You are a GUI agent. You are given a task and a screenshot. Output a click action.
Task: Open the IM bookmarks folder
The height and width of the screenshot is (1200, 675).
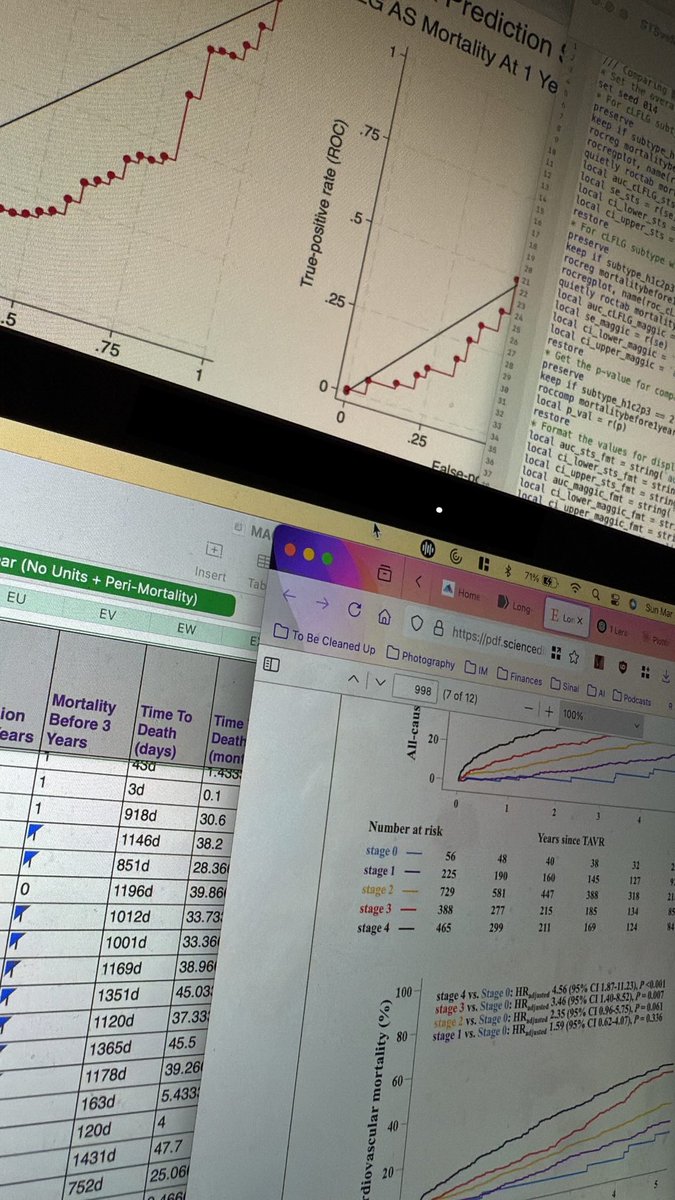[477, 671]
